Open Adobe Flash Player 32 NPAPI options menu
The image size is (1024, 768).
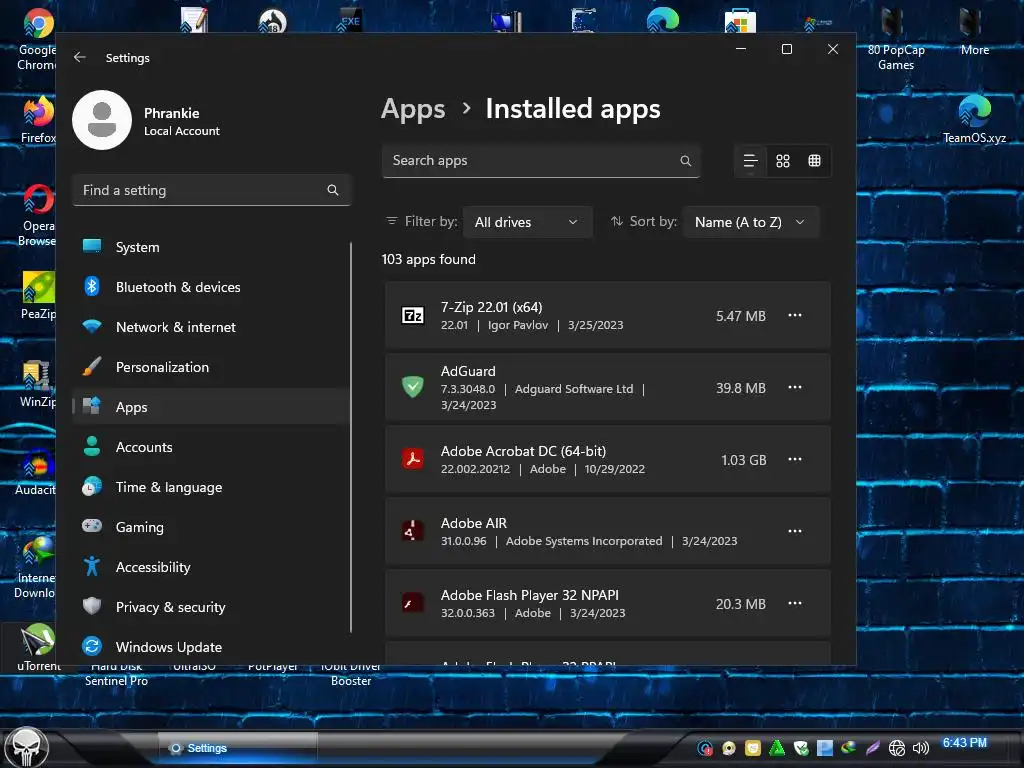pos(795,603)
